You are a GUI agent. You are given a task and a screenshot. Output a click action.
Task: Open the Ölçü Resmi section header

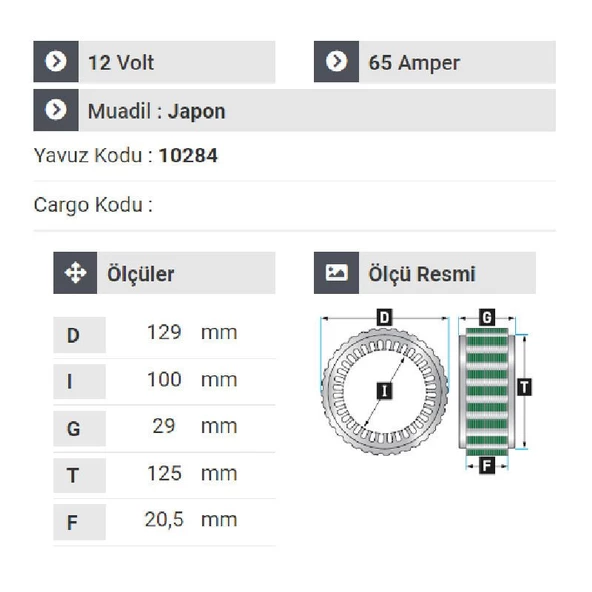click(425, 273)
